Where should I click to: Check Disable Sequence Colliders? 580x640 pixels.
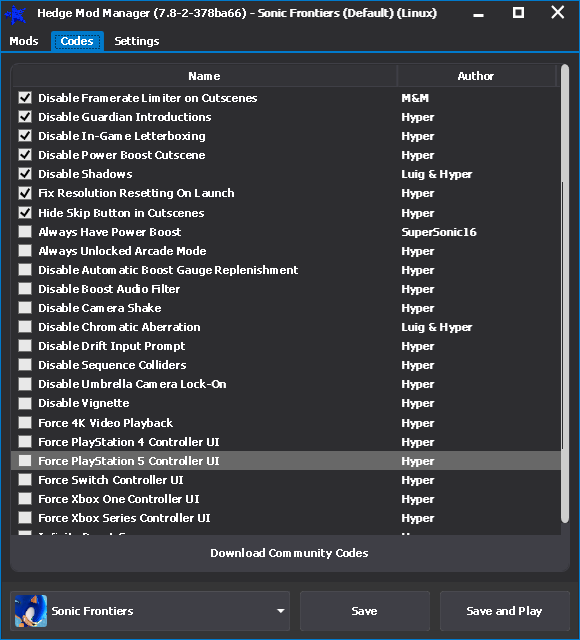pyautogui.click(x=25, y=364)
